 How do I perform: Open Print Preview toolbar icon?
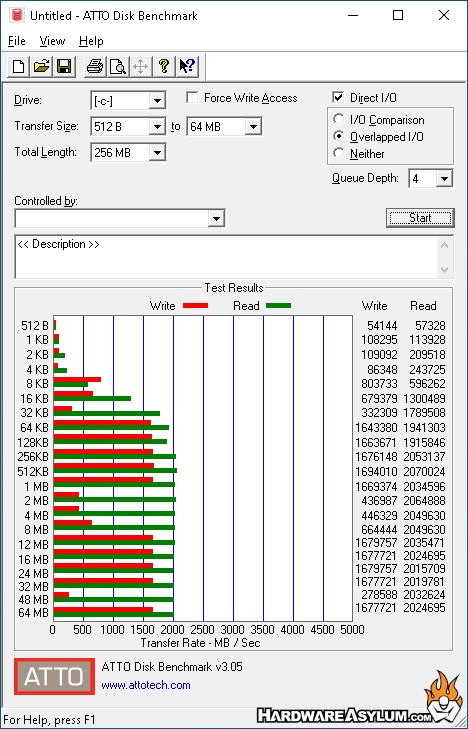pos(118,66)
